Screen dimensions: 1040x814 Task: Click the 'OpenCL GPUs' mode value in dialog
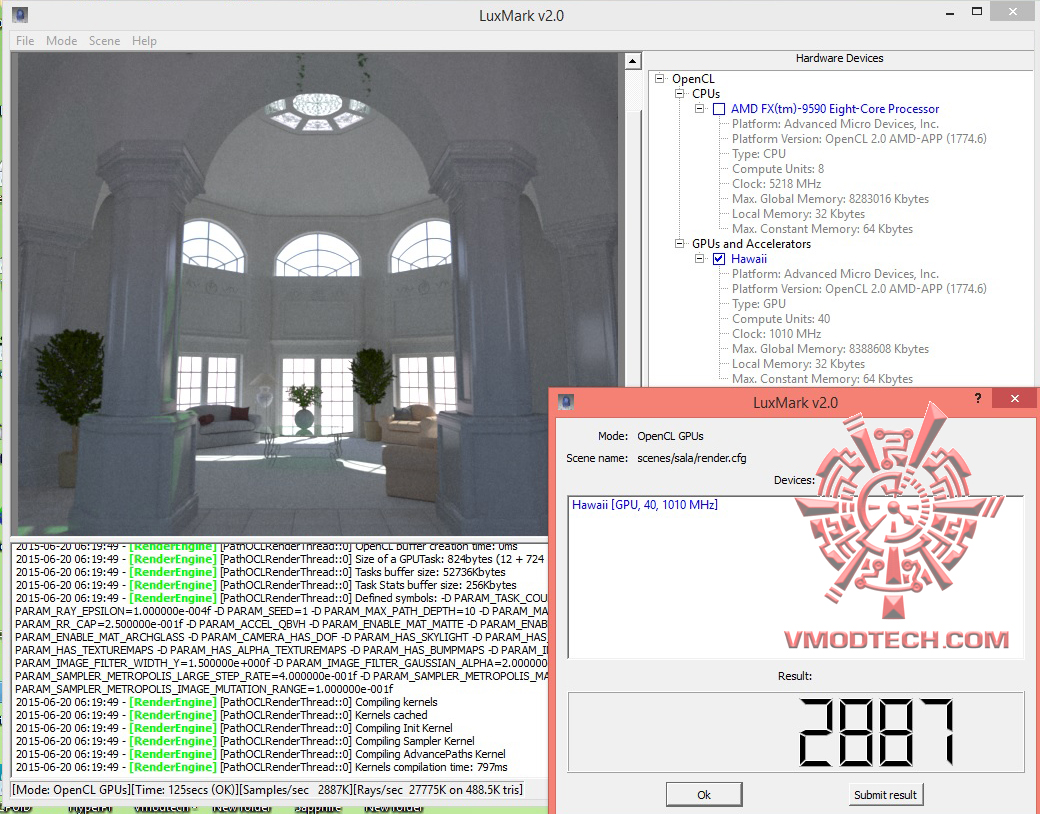click(x=670, y=437)
